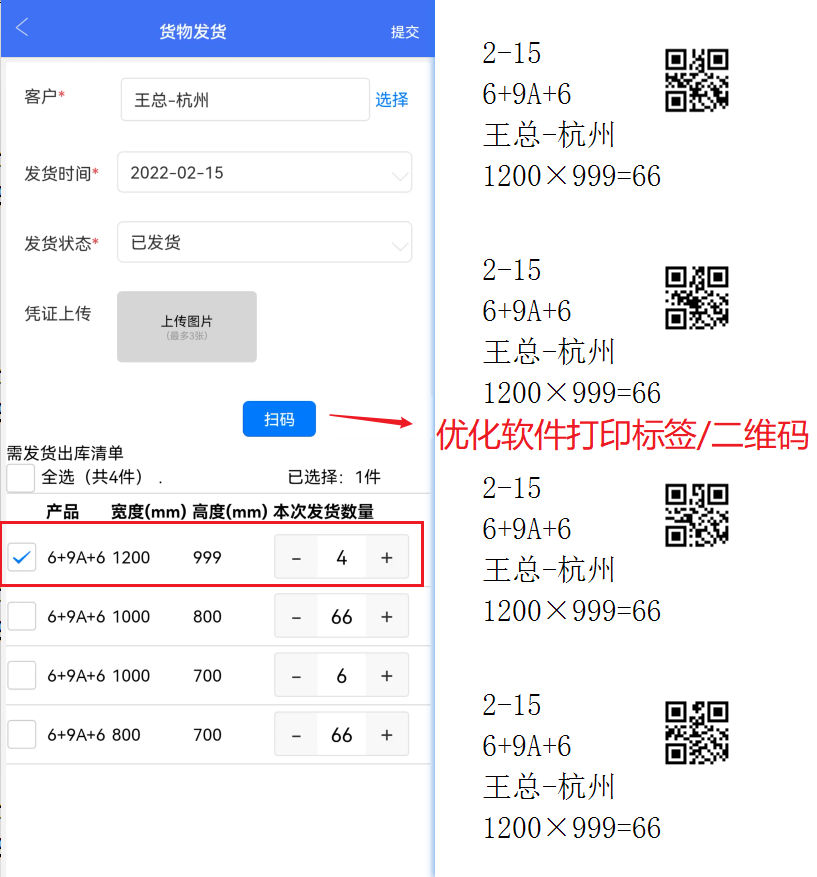The height and width of the screenshot is (877, 817).
Task: Click the 宽度(mm) column header
Action: tap(148, 511)
